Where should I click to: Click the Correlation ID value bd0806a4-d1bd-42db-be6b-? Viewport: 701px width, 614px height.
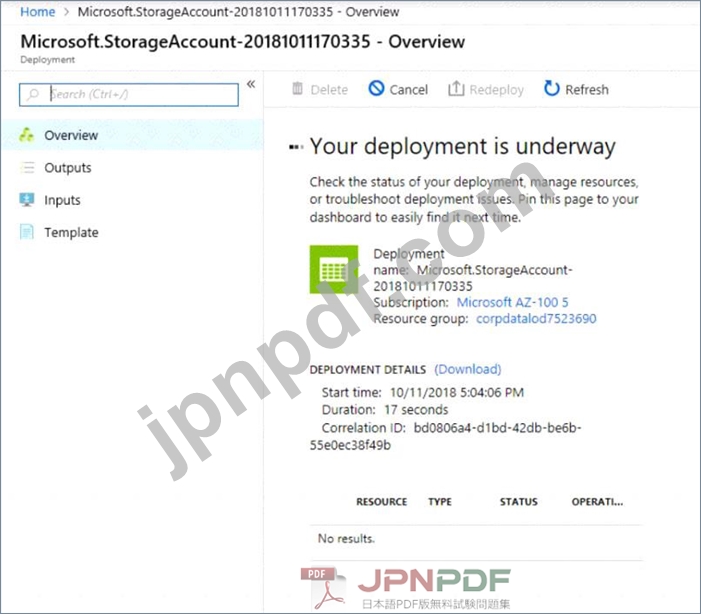[497, 428]
